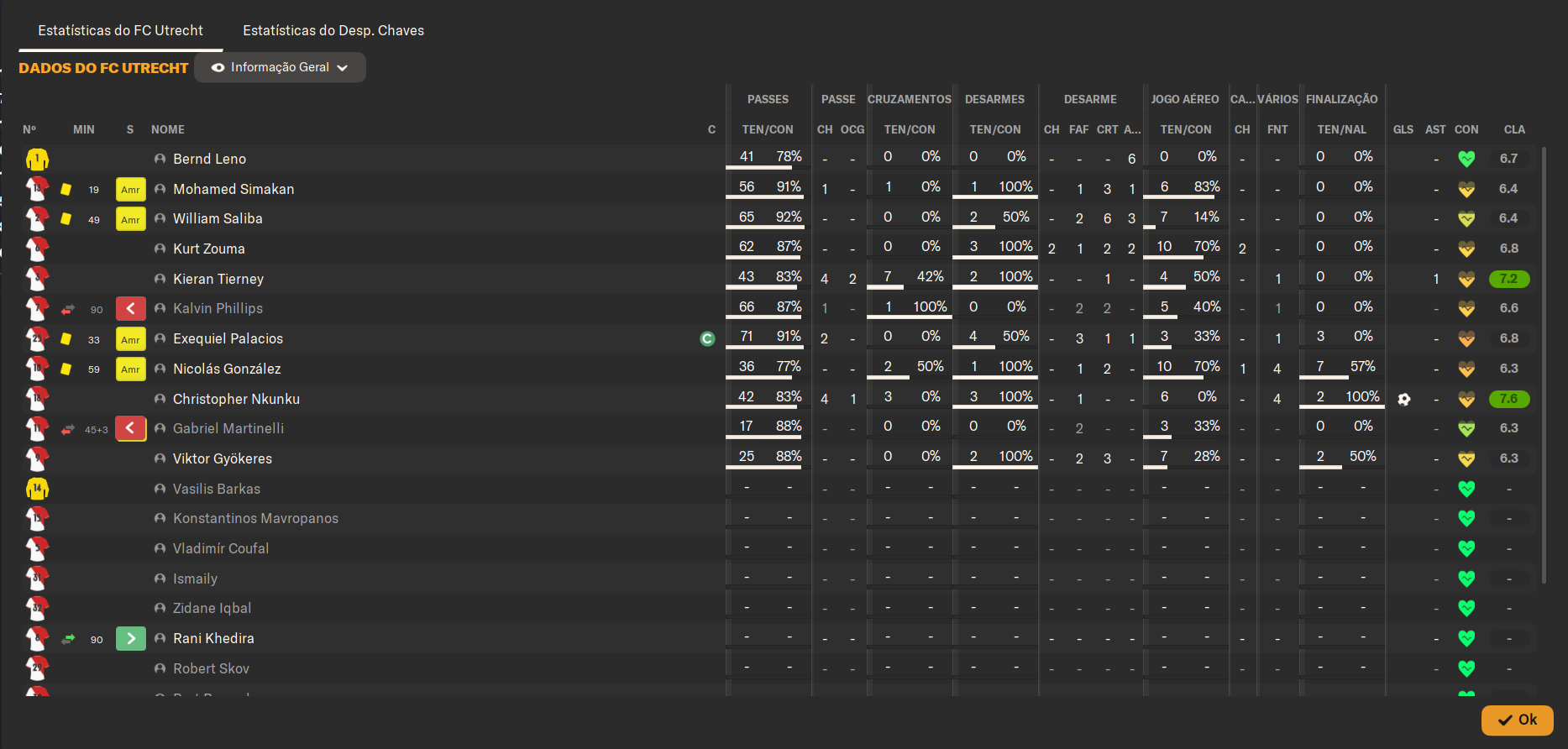Click the green swap icon beside Rani Khedira
Screen dimensions: 1568x749
click(x=68, y=639)
